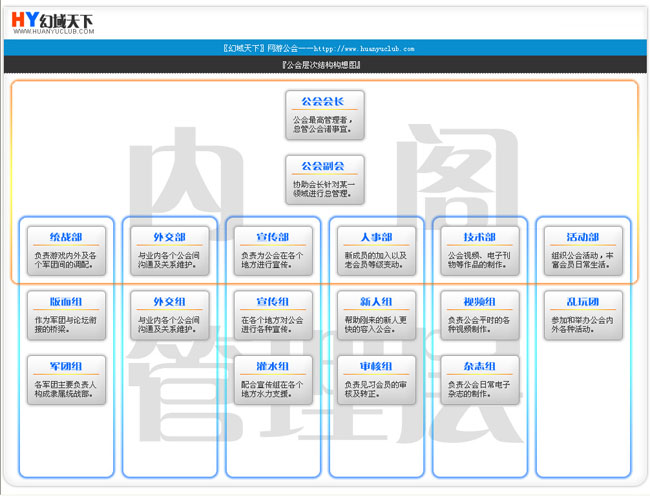Select the 审核组 group card
Image resolution: width=650 pixels, height=496 pixels.
coord(376,380)
